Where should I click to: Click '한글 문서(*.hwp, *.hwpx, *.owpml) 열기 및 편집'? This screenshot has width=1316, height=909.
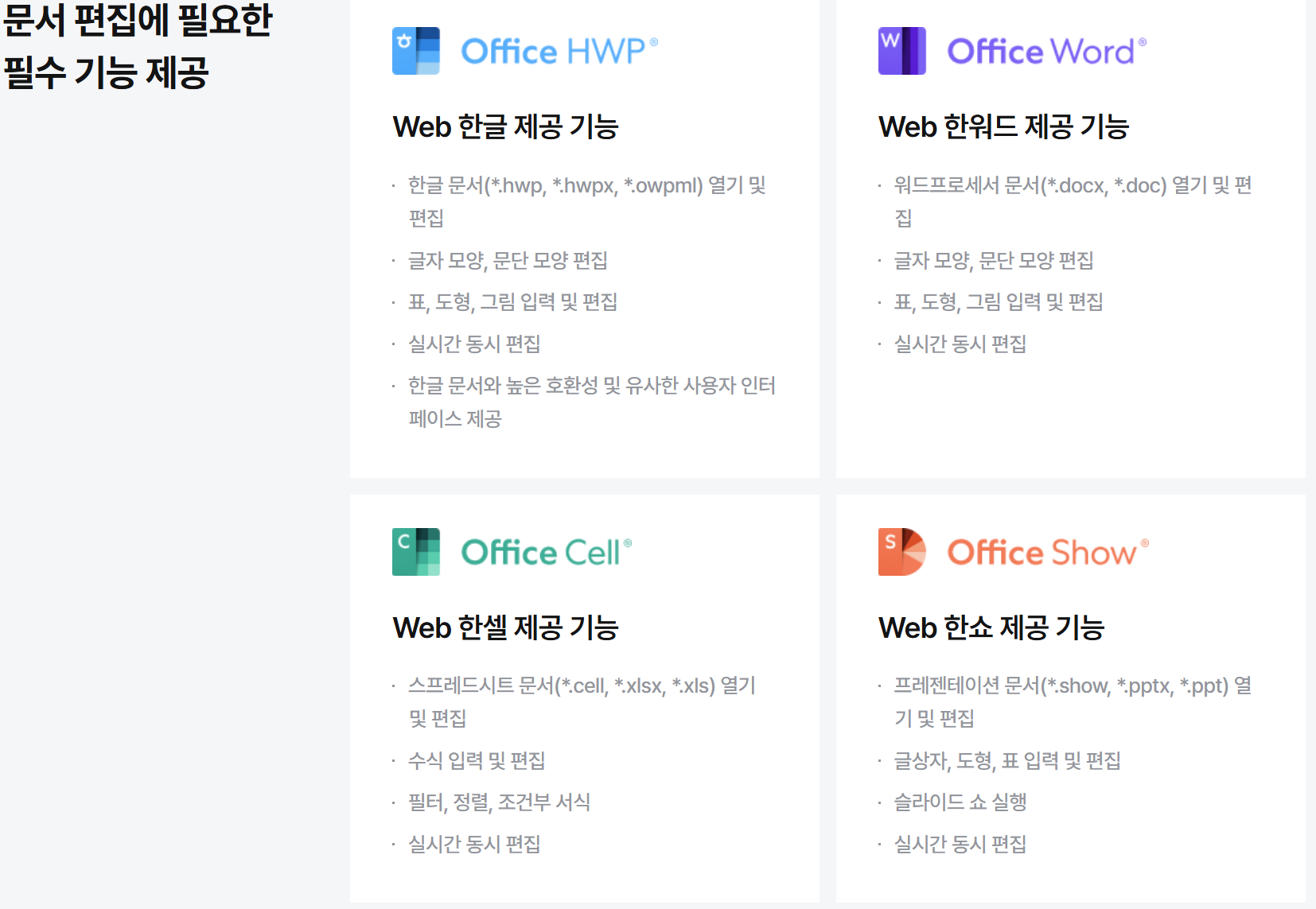[587, 202]
